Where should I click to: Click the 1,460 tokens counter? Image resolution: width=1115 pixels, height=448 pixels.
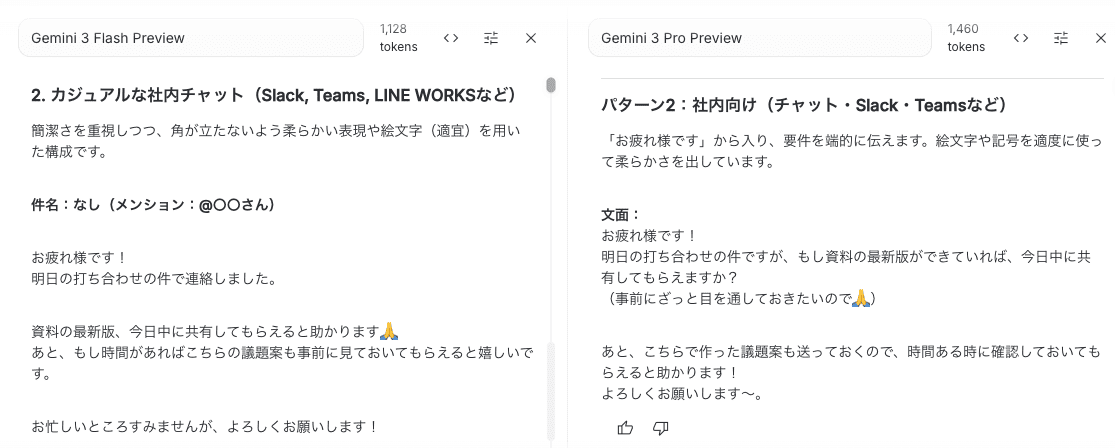coord(966,38)
